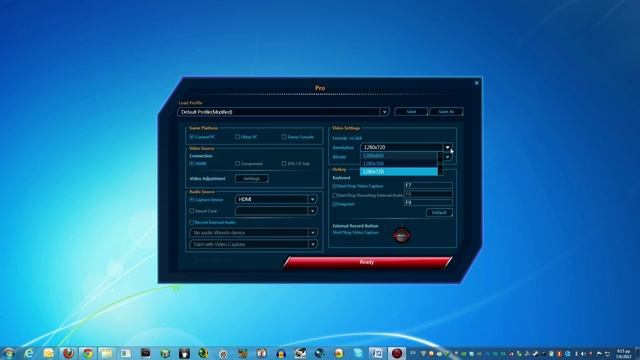
Task: Collapse the Resolution dropdown arrow
Action: (x=447, y=147)
